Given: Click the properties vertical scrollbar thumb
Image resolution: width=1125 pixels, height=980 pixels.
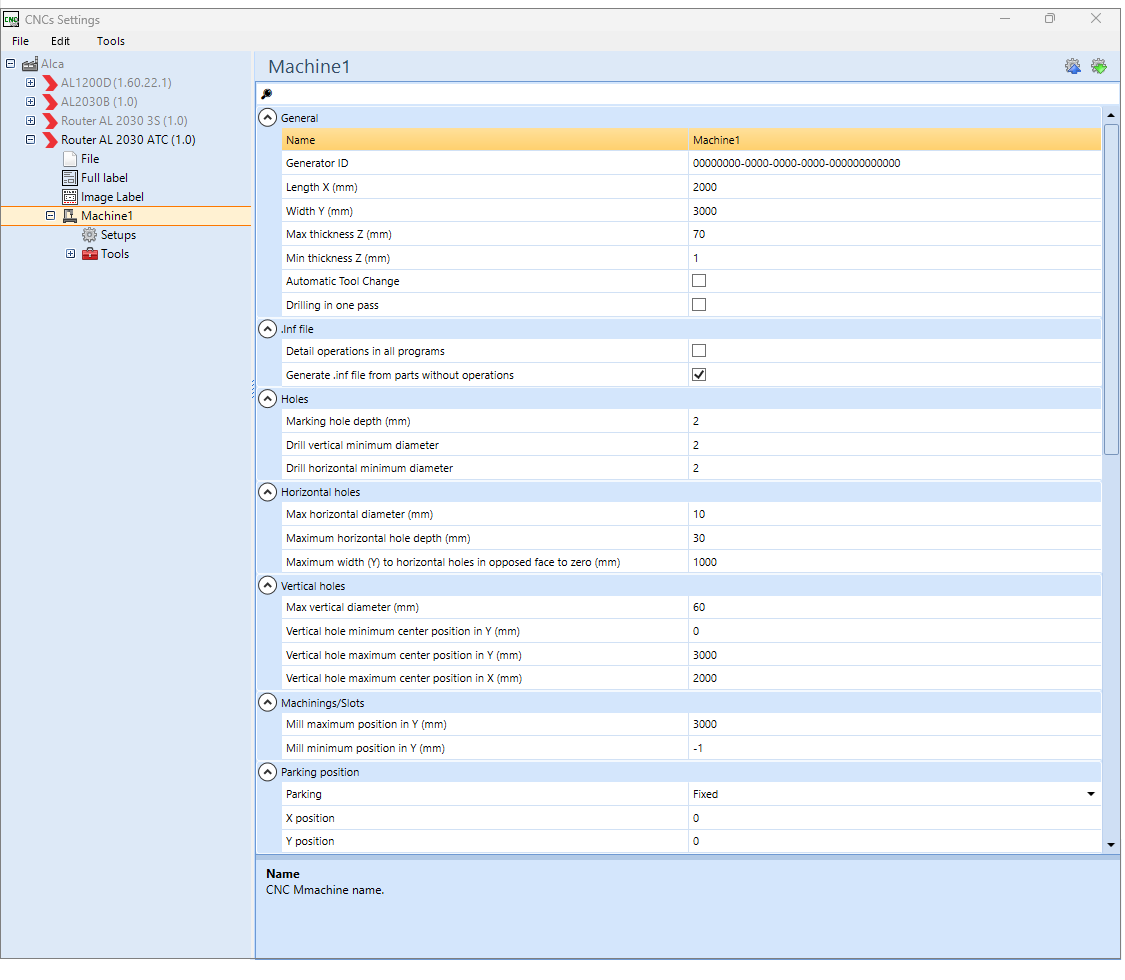Looking at the screenshot, I should 1111,289.
